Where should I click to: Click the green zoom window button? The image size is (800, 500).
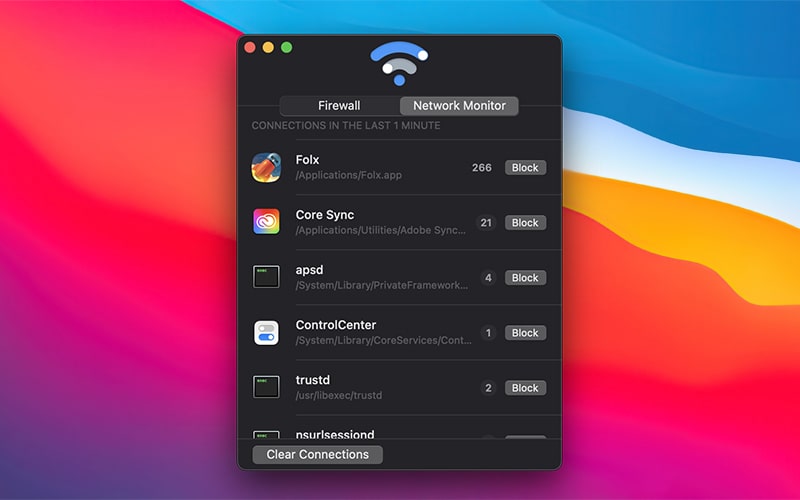click(x=286, y=47)
